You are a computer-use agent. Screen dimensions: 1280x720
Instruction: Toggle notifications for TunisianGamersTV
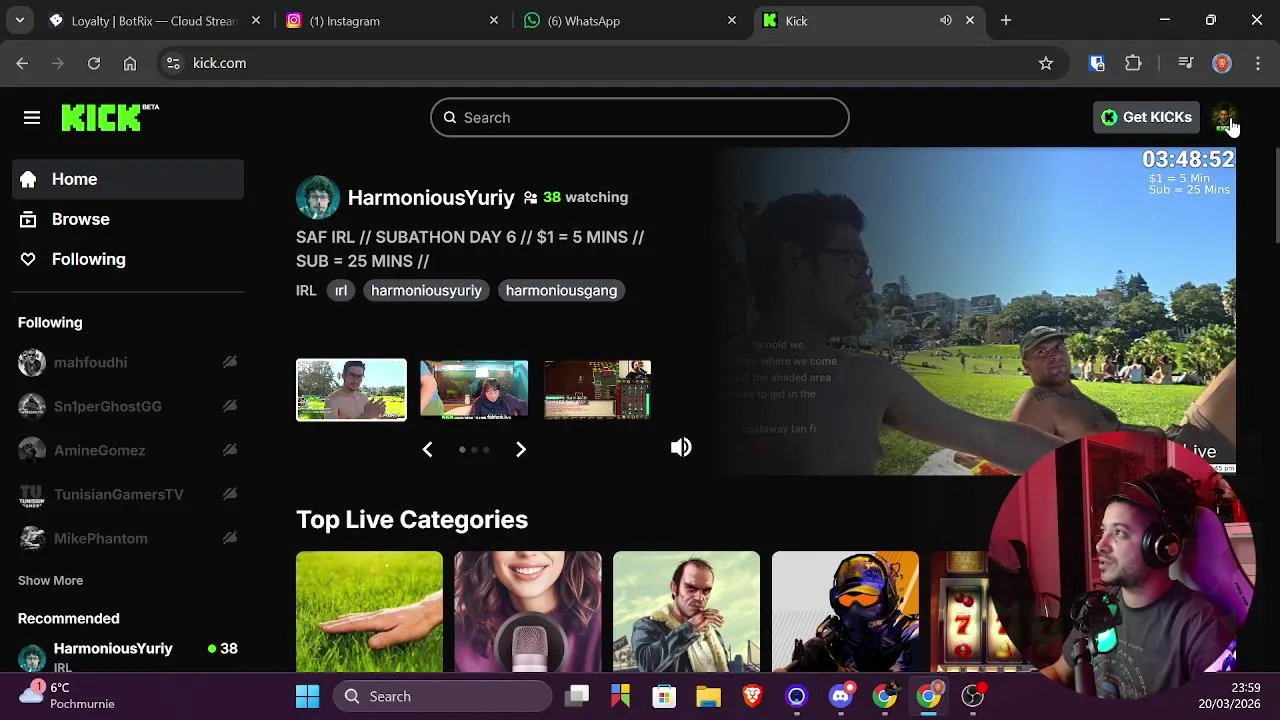tap(230, 494)
